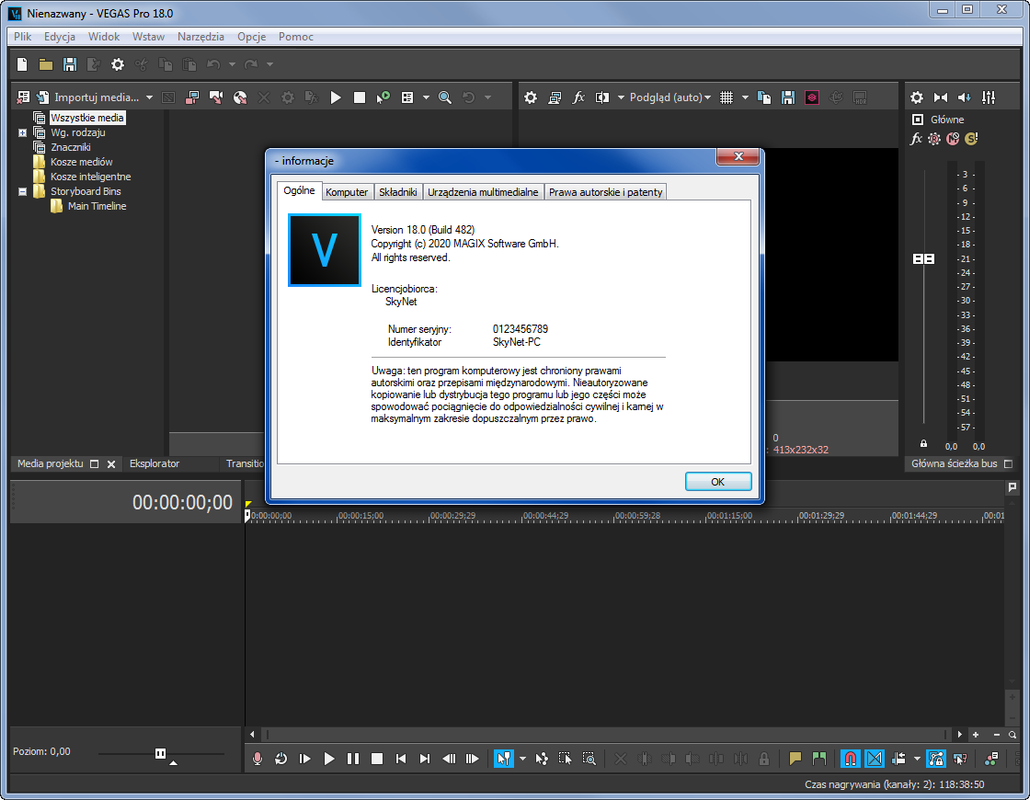Switch to the Składniki tab
1030x800 pixels.
(398, 192)
